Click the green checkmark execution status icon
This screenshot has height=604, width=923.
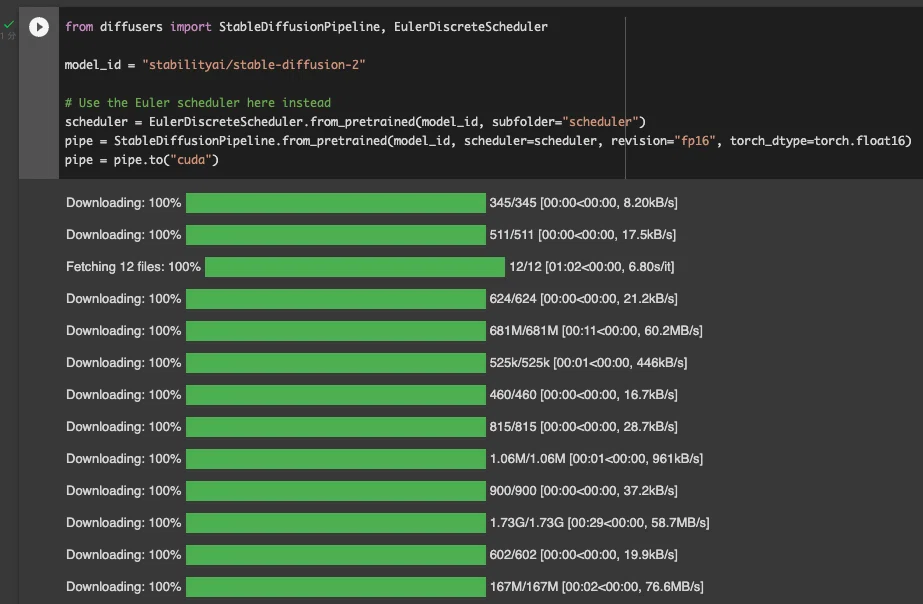tap(9, 25)
